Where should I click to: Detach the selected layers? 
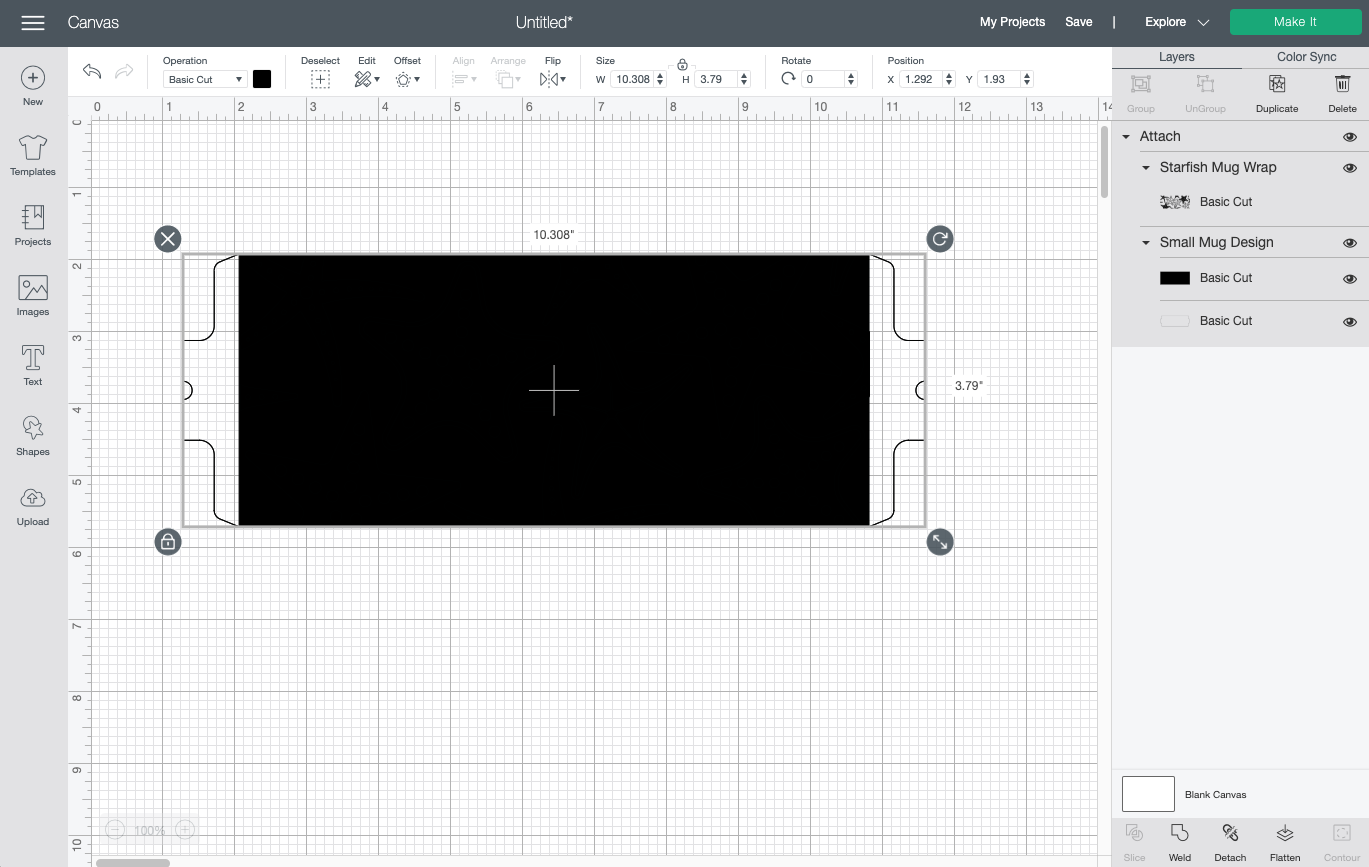click(1230, 842)
